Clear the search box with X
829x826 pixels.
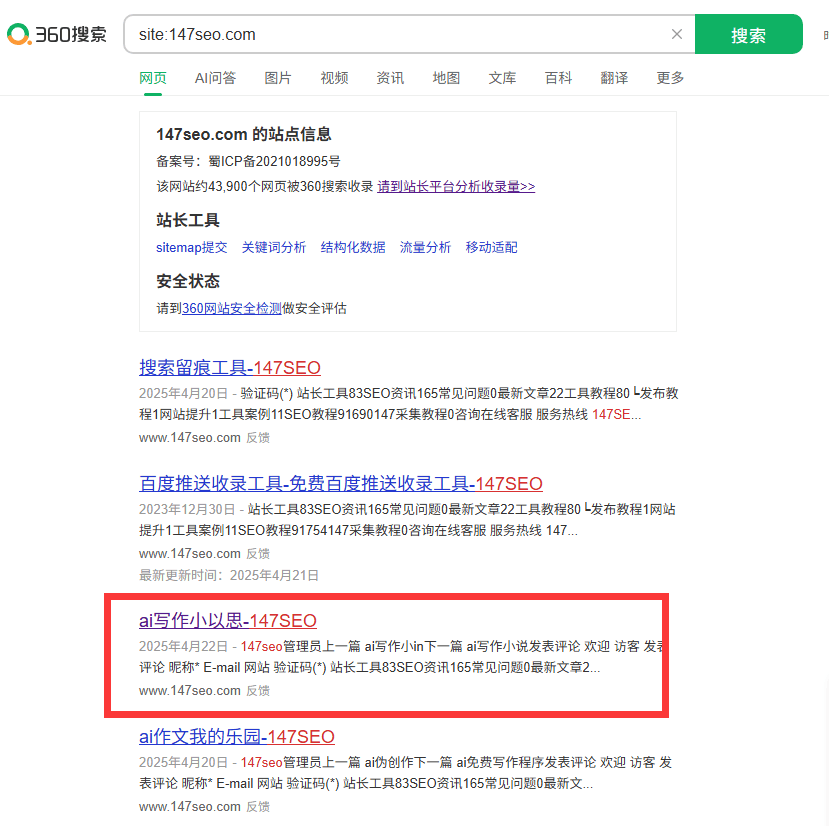(676, 34)
